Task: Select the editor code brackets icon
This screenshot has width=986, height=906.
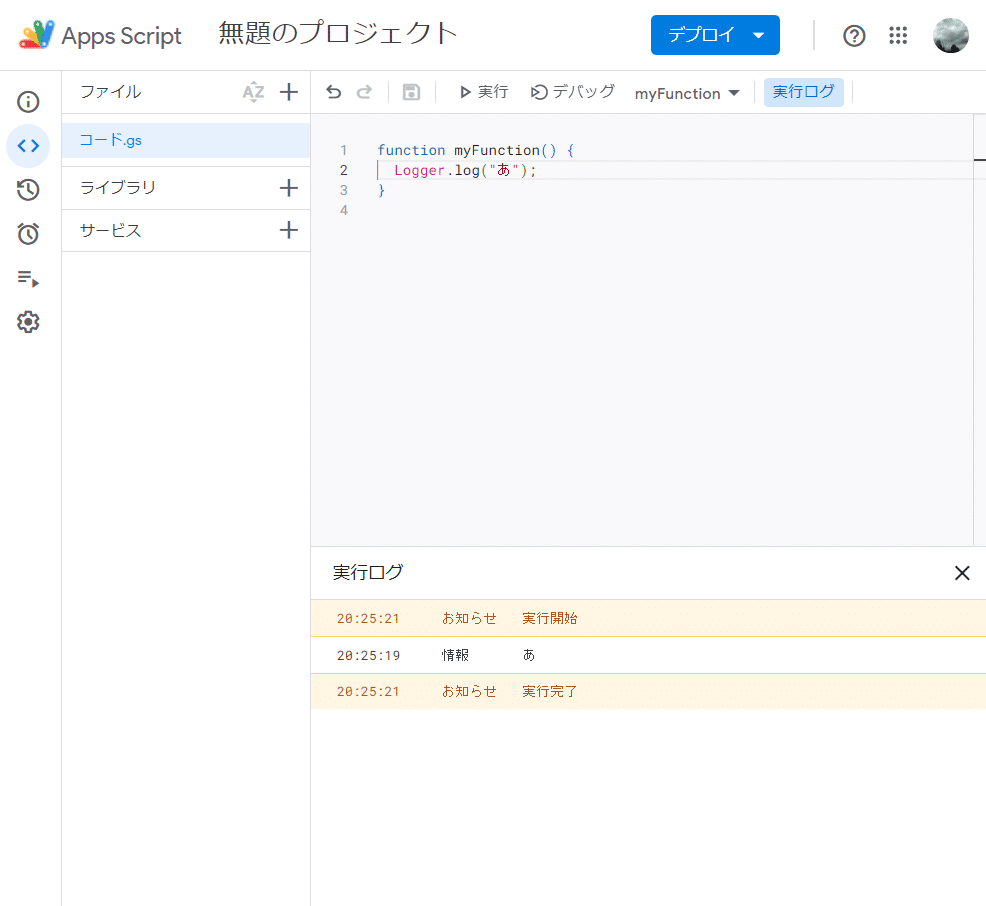Action: 28,146
